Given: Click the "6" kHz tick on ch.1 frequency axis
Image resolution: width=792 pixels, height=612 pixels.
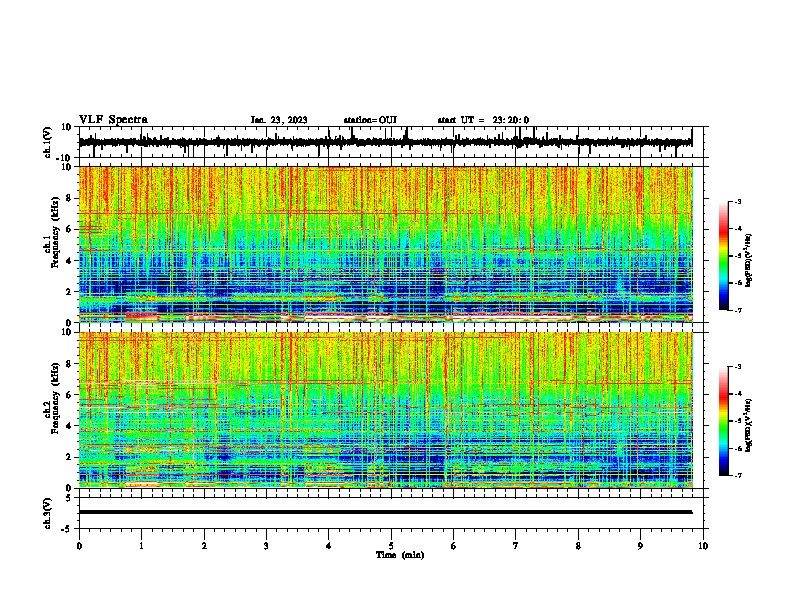Looking at the screenshot, I should [69, 229].
